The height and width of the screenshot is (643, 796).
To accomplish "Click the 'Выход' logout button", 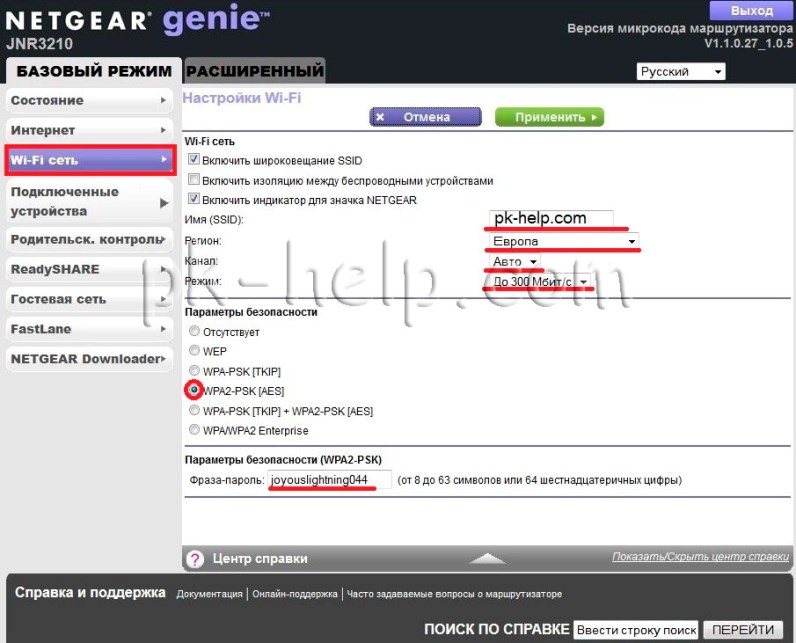I will (x=751, y=11).
